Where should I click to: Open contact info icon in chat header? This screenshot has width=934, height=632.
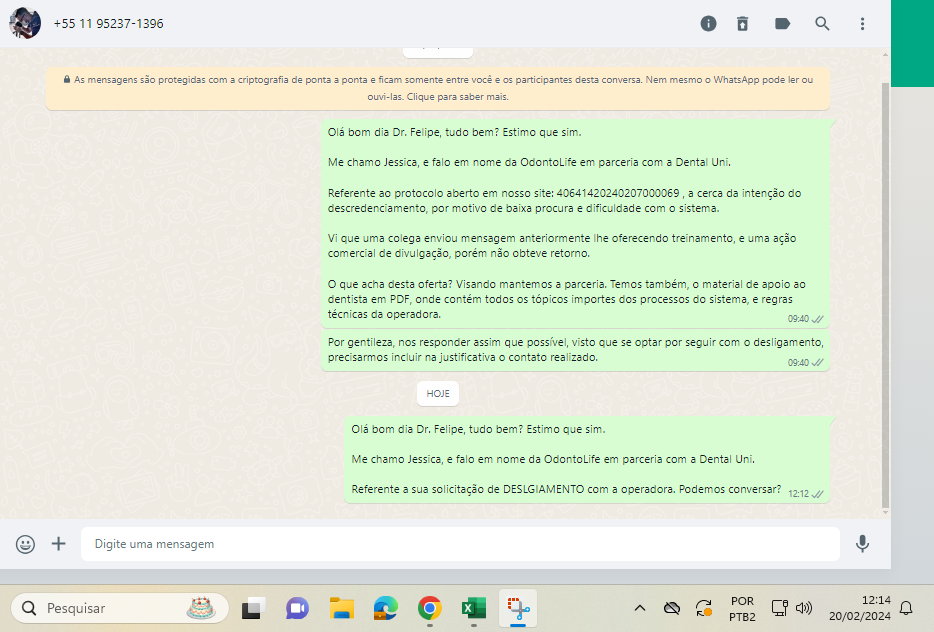pyautogui.click(x=708, y=24)
